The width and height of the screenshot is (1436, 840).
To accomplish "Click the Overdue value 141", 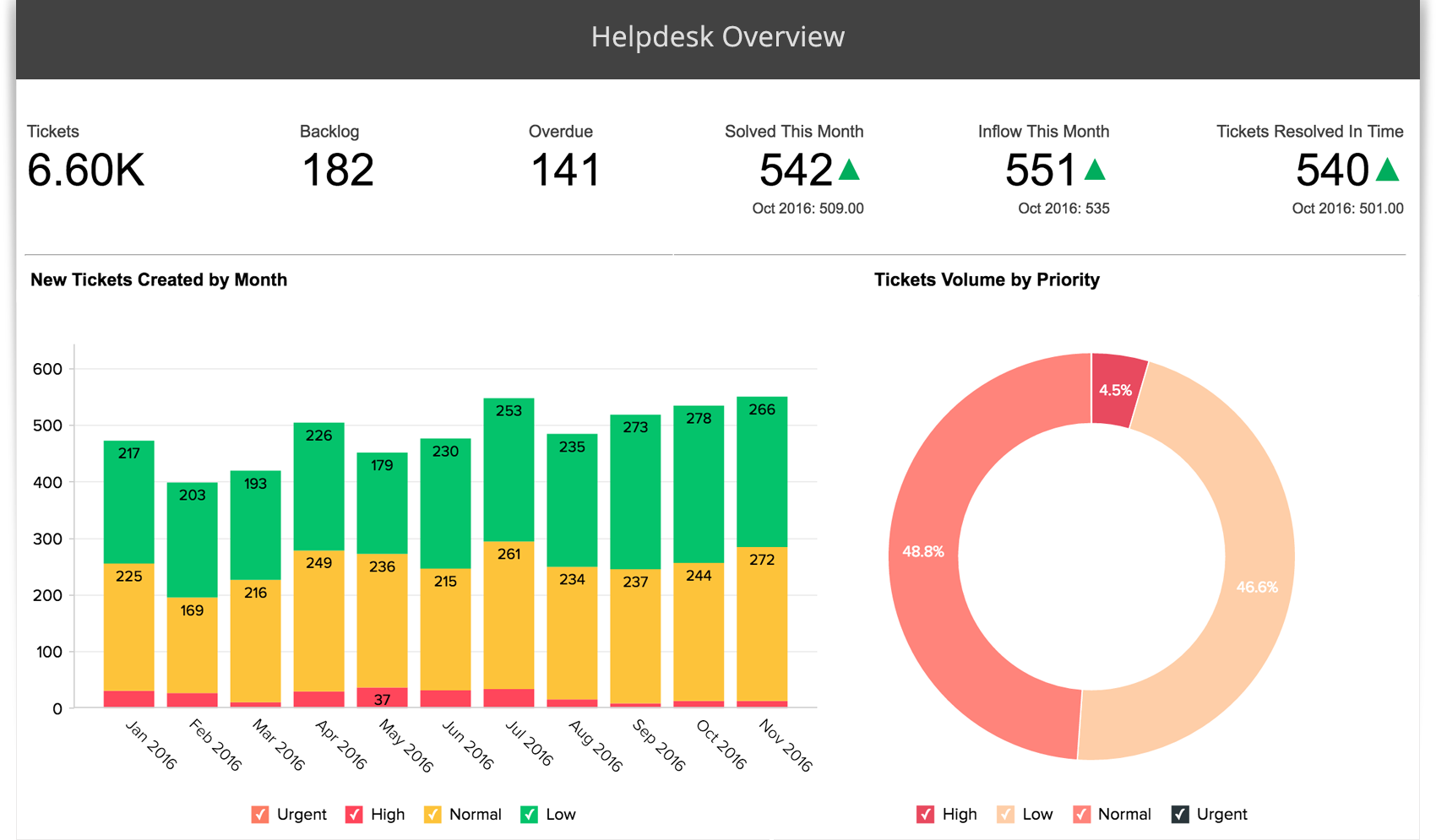I will coord(565,170).
